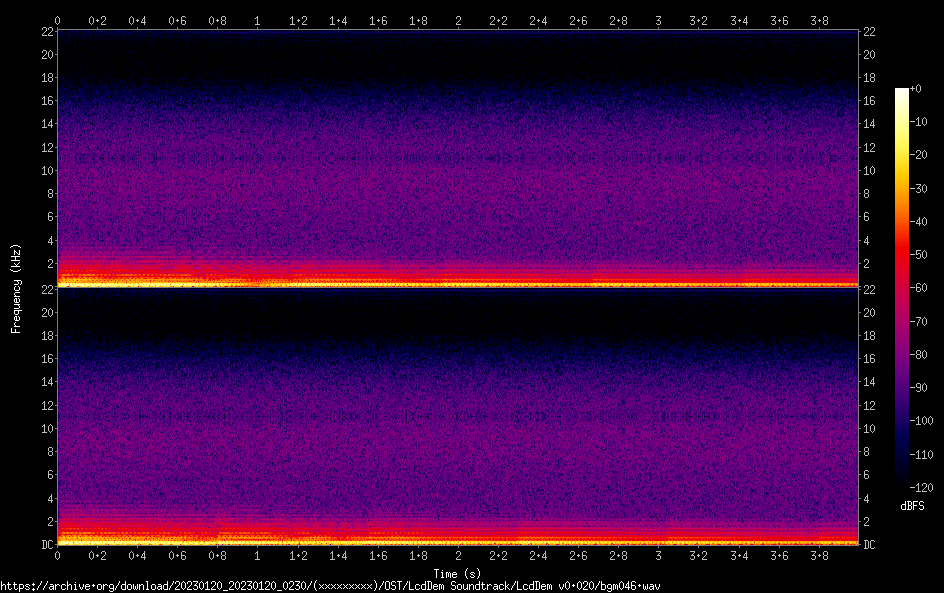This screenshot has height=593, width=944.
Task: Click the 0.2 tick on the top time axis
Action: [98, 20]
